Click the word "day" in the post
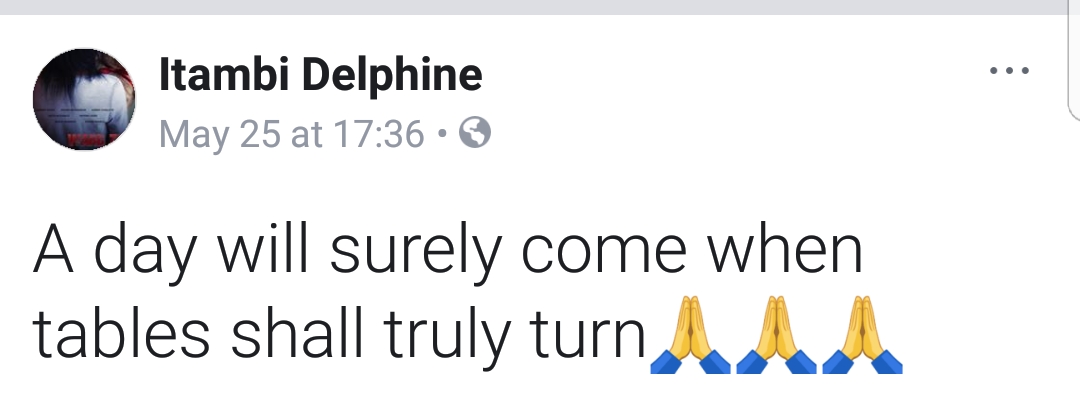Viewport: 1080px width, 416px height. click(x=158, y=254)
